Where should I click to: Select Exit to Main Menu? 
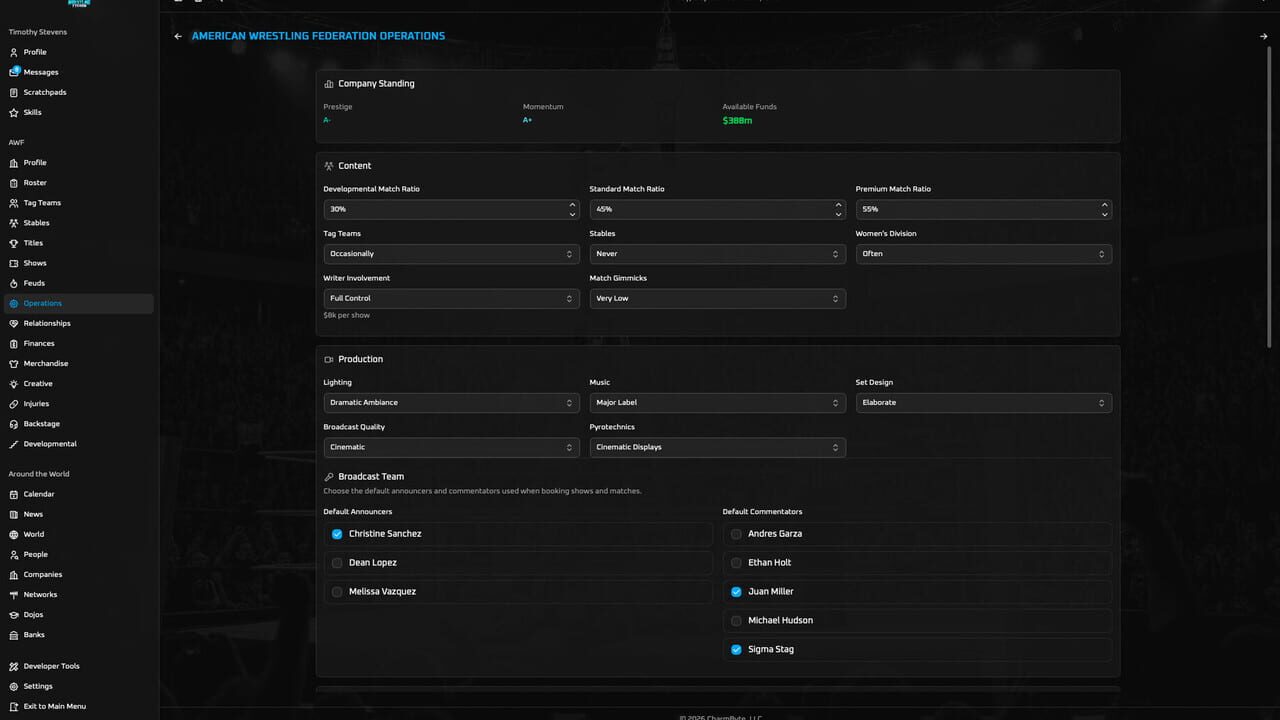point(80,706)
